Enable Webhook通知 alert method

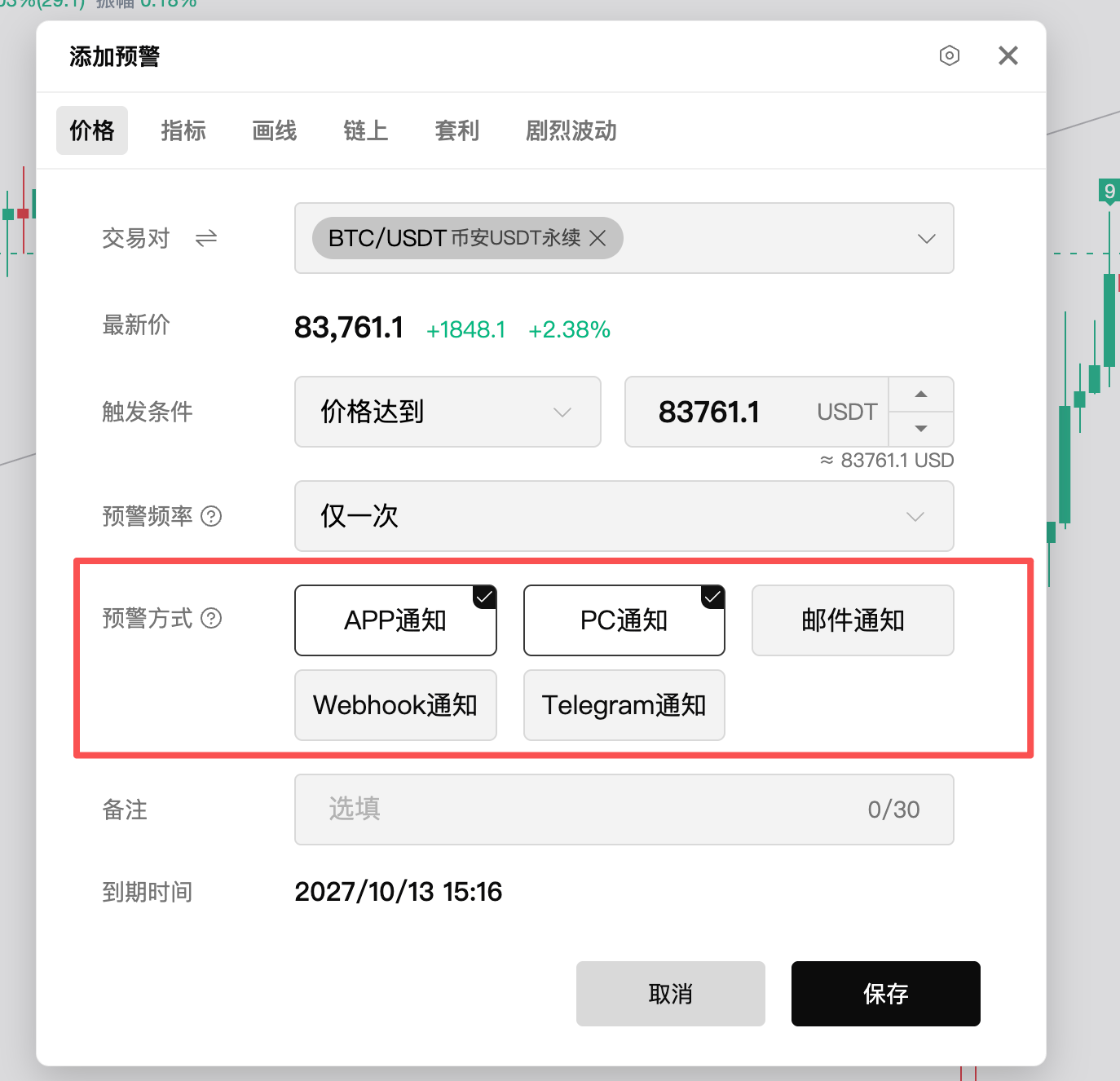[395, 705]
